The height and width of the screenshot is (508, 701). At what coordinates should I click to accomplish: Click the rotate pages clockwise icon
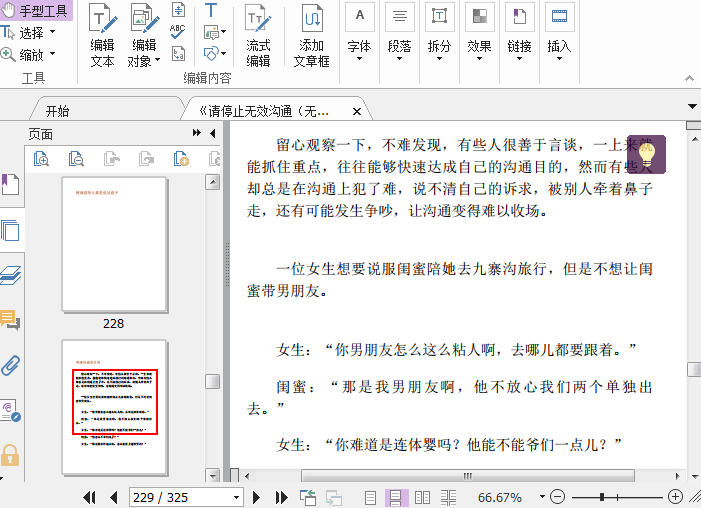146,159
